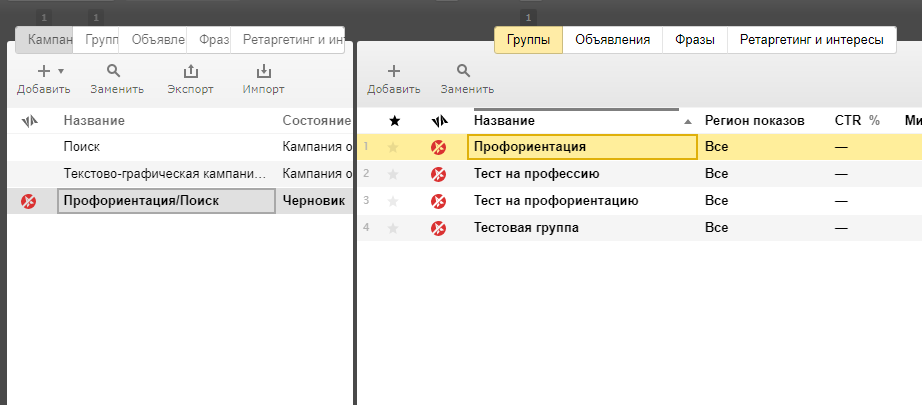Viewport: 922px width, 405px height.
Task: Click the Добавить plus icon in campaigns panel
Action: (44, 72)
